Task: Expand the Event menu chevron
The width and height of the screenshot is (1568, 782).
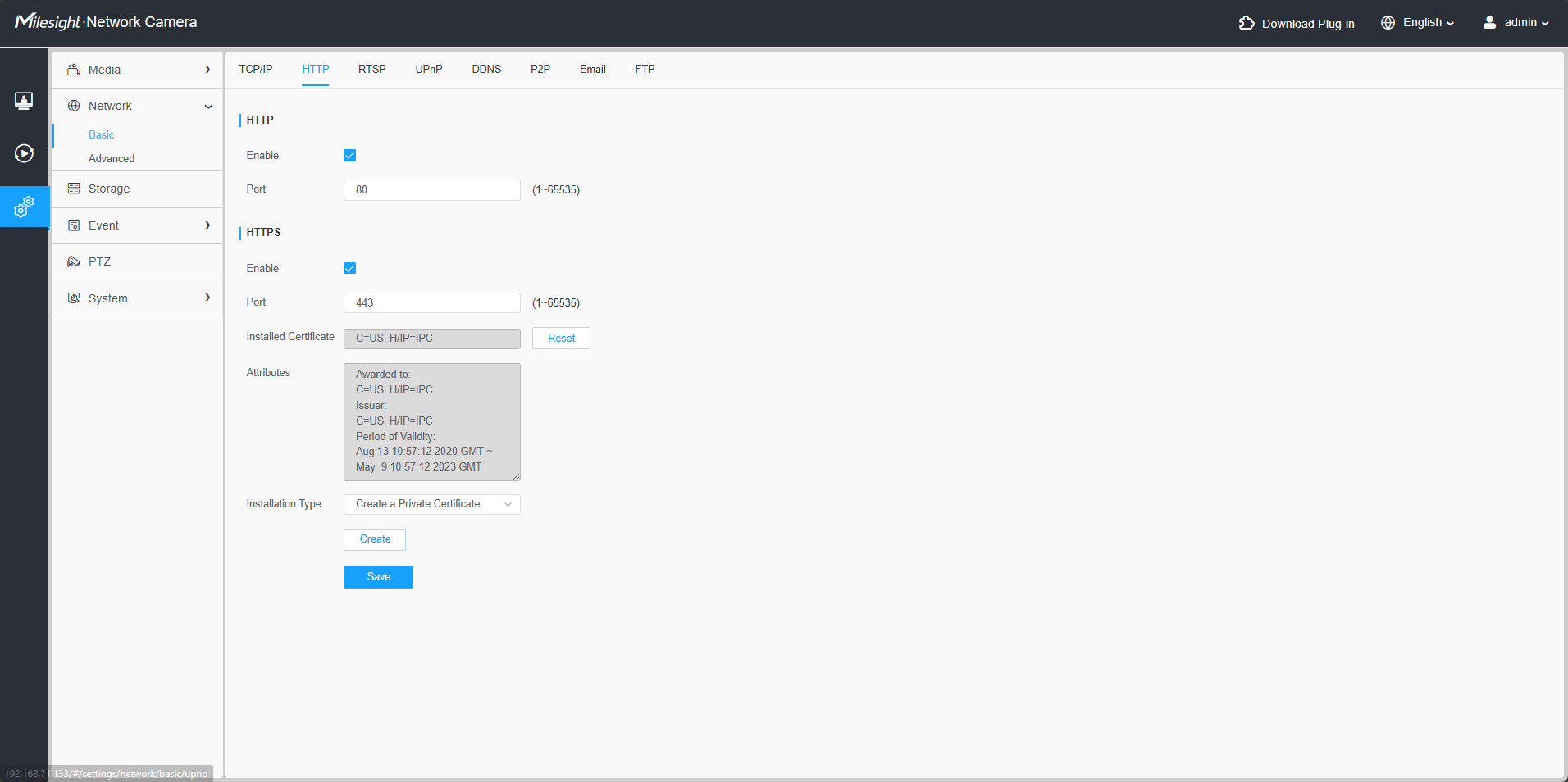Action: pyautogui.click(x=207, y=225)
